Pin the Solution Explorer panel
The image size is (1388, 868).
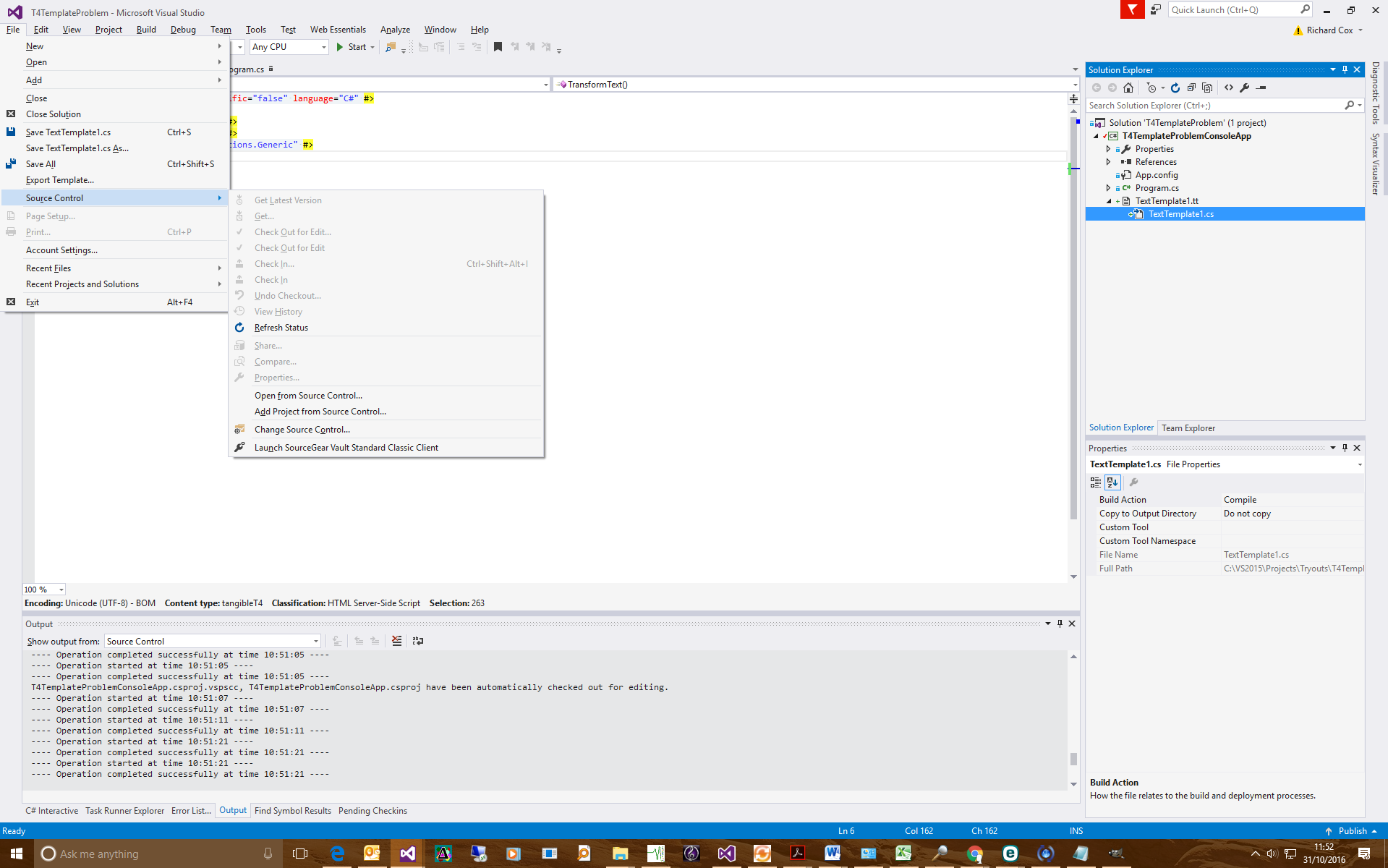click(x=1345, y=70)
